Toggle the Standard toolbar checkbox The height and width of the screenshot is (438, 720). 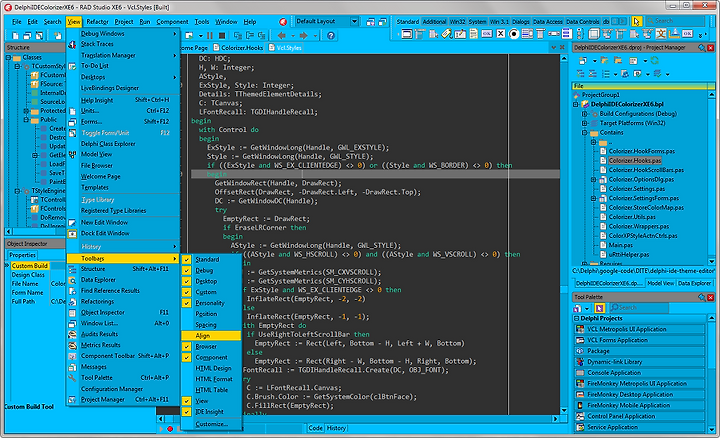(186, 259)
